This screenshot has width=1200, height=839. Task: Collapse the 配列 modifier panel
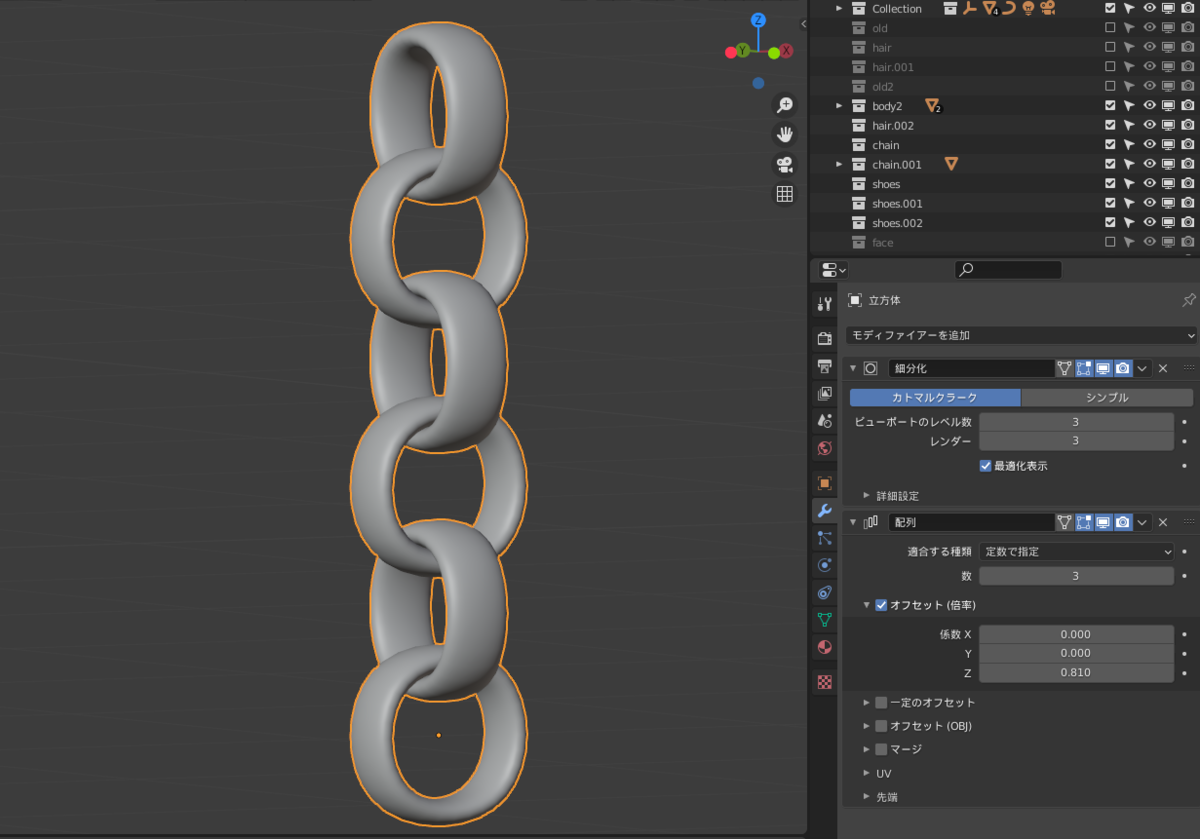[x=853, y=522]
